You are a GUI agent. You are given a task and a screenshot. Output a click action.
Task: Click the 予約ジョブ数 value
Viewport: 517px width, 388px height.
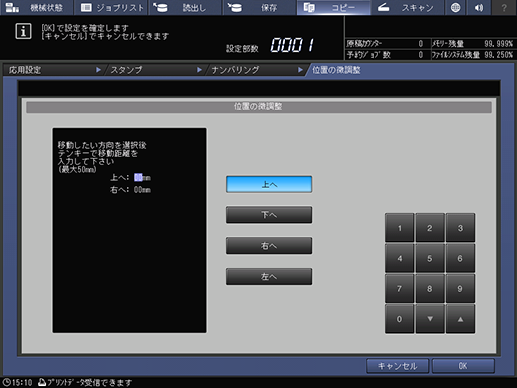421,55
